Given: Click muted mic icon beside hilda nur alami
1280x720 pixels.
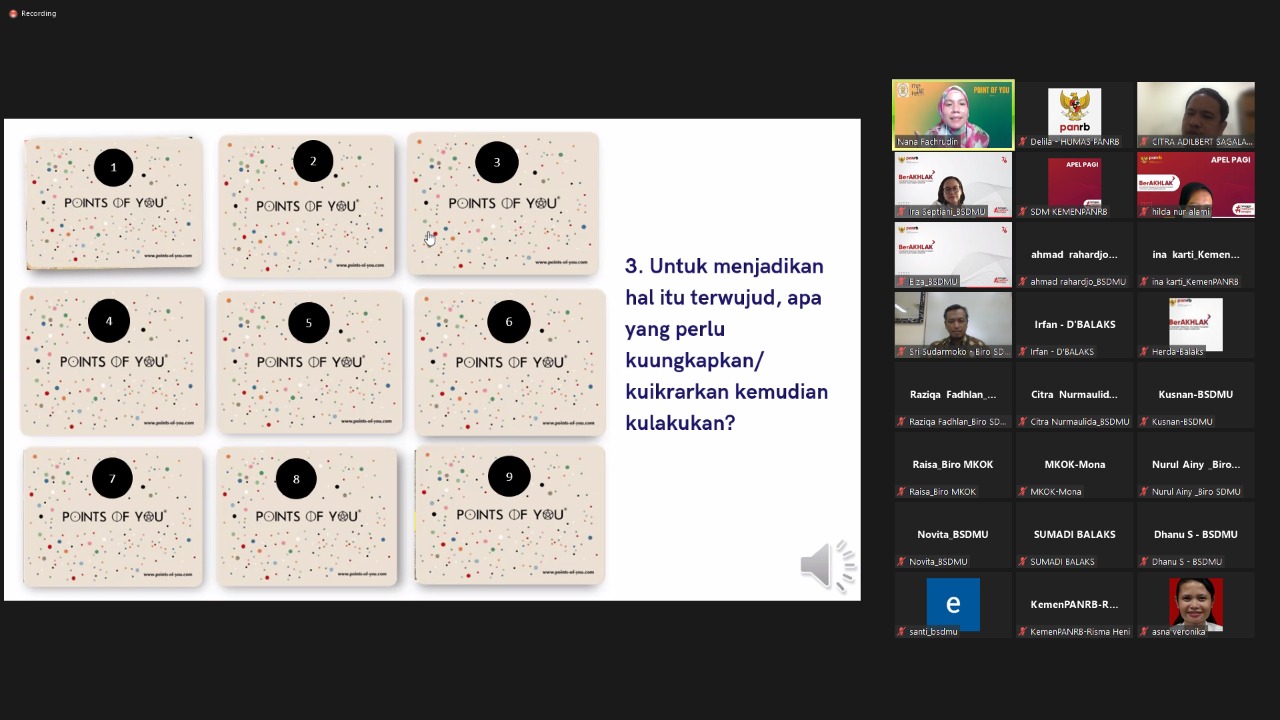Looking at the screenshot, I should (x=1144, y=212).
